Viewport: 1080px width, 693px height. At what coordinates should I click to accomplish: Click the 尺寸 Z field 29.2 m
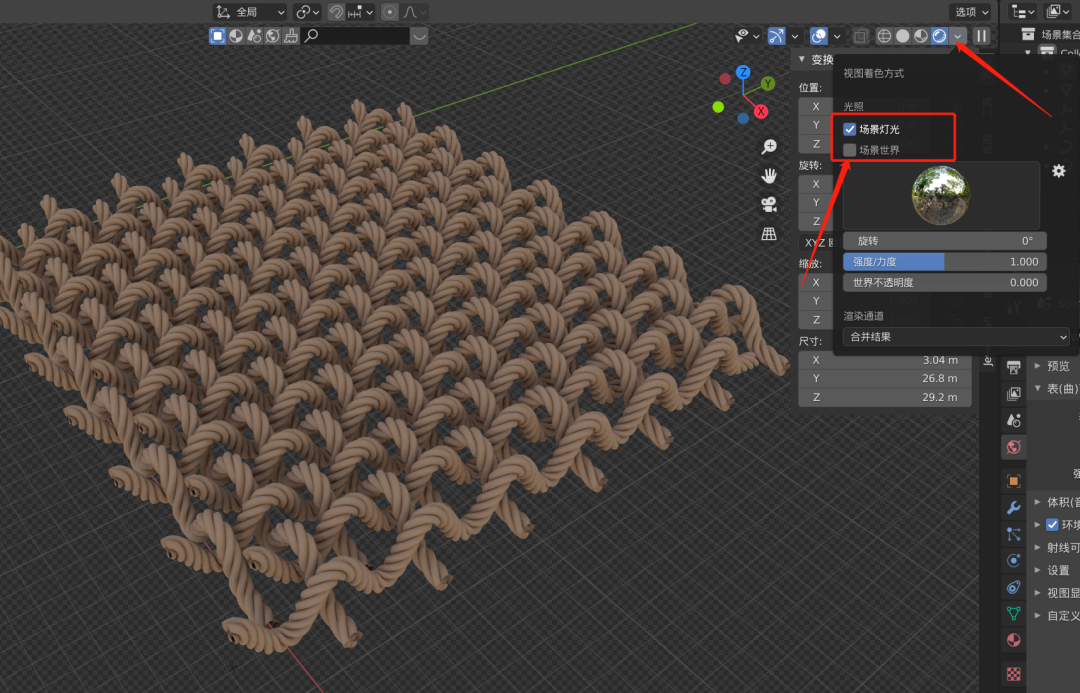[884, 397]
